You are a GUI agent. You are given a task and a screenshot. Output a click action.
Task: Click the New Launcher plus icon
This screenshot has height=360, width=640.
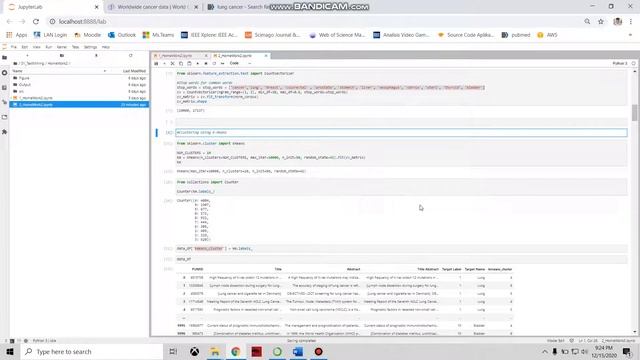coord(27,56)
